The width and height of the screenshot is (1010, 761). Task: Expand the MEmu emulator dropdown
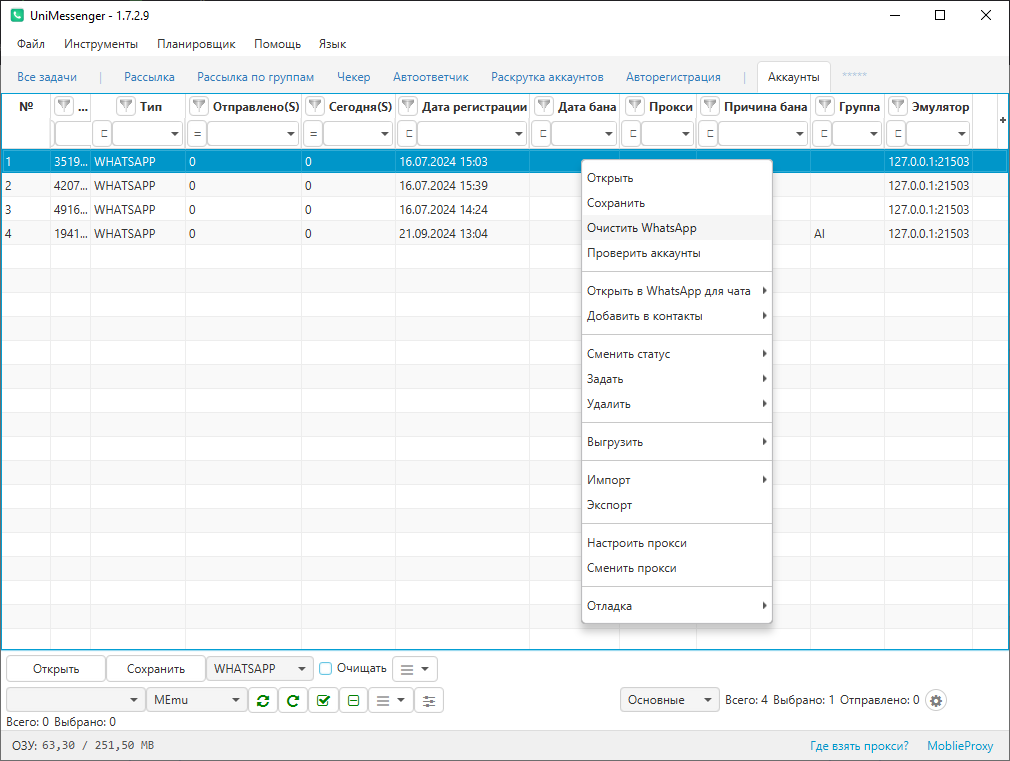196,700
